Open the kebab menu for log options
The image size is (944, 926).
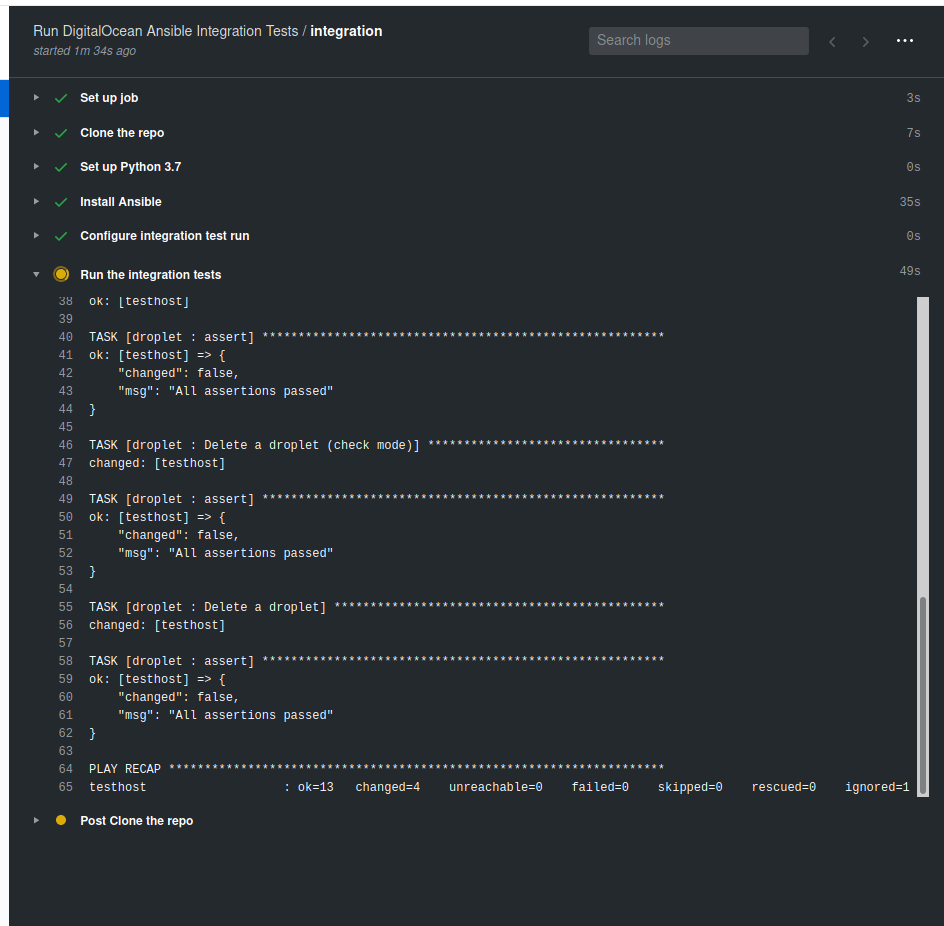905,40
